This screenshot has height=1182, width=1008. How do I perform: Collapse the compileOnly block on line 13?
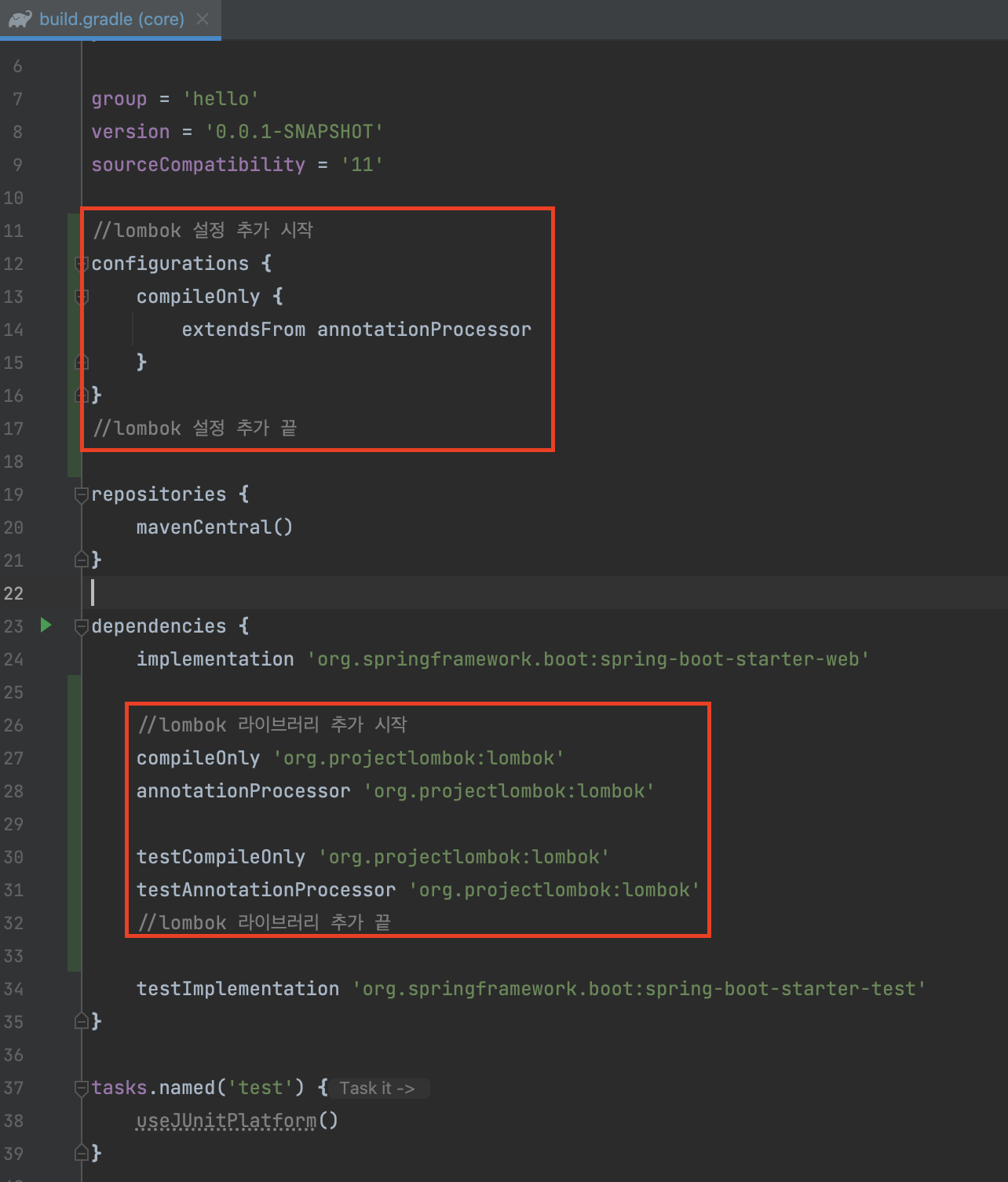[x=82, y=297]
